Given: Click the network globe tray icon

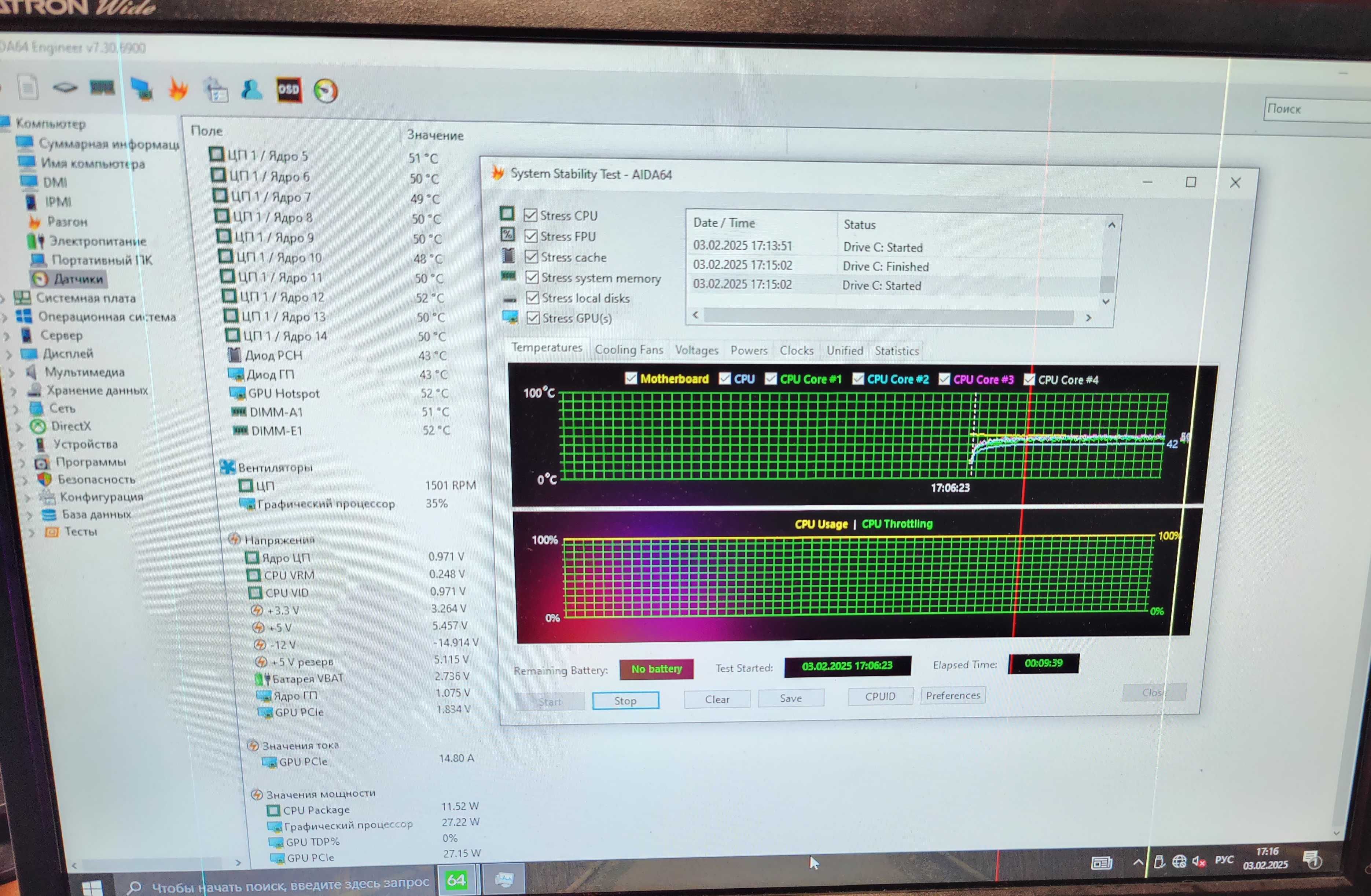Looking at the screenshot, I should pos(1179,862).
